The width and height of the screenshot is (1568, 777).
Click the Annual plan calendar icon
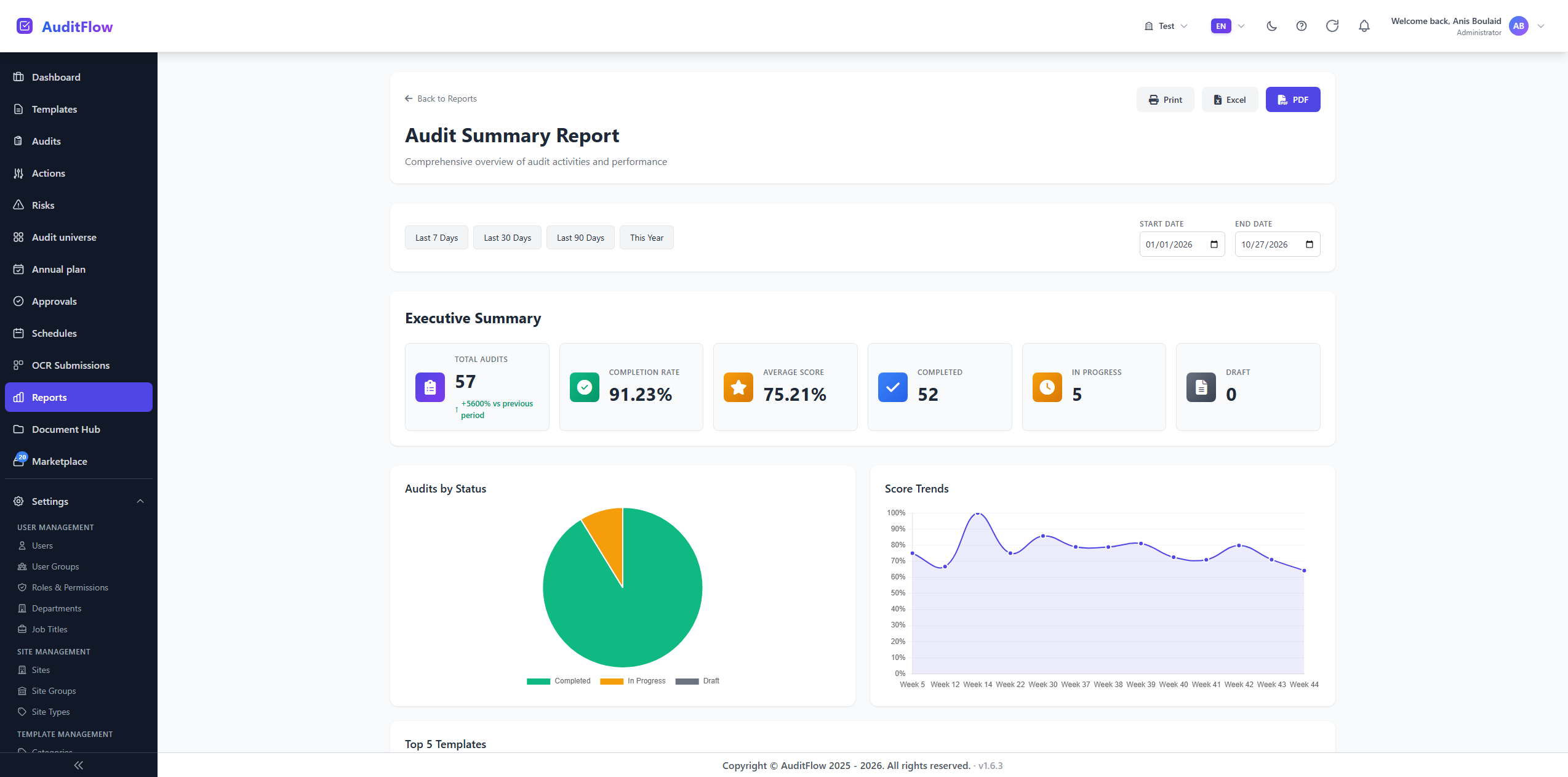(x=18, y=269)
